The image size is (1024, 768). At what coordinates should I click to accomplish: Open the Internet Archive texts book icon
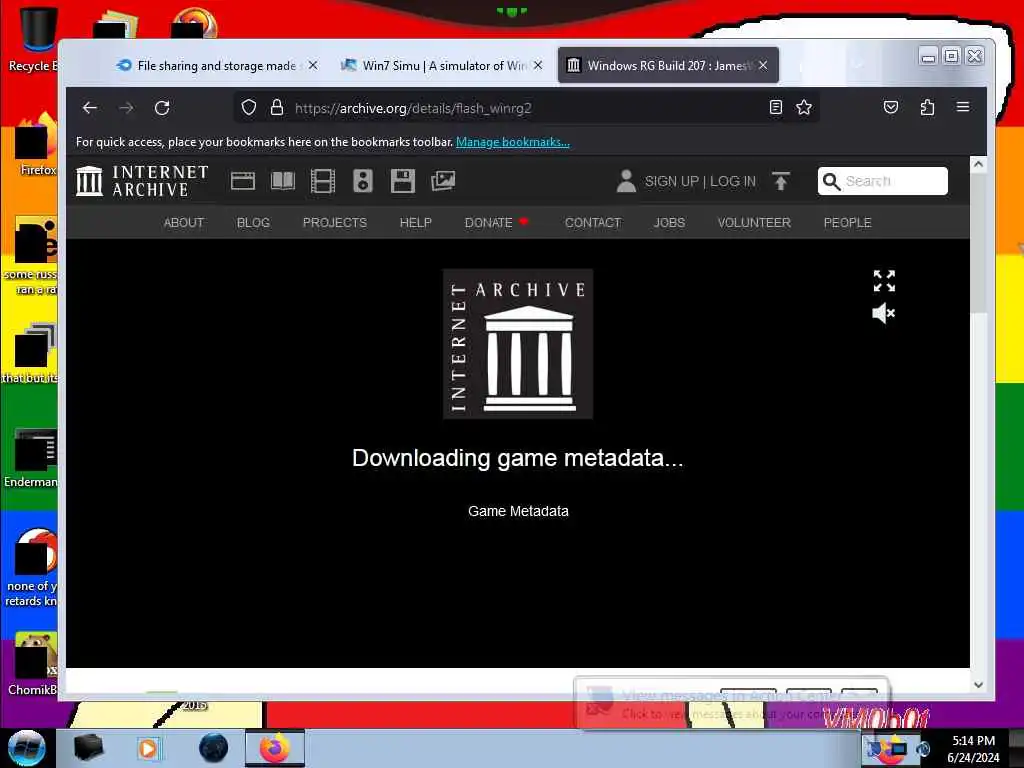[283, 181]
